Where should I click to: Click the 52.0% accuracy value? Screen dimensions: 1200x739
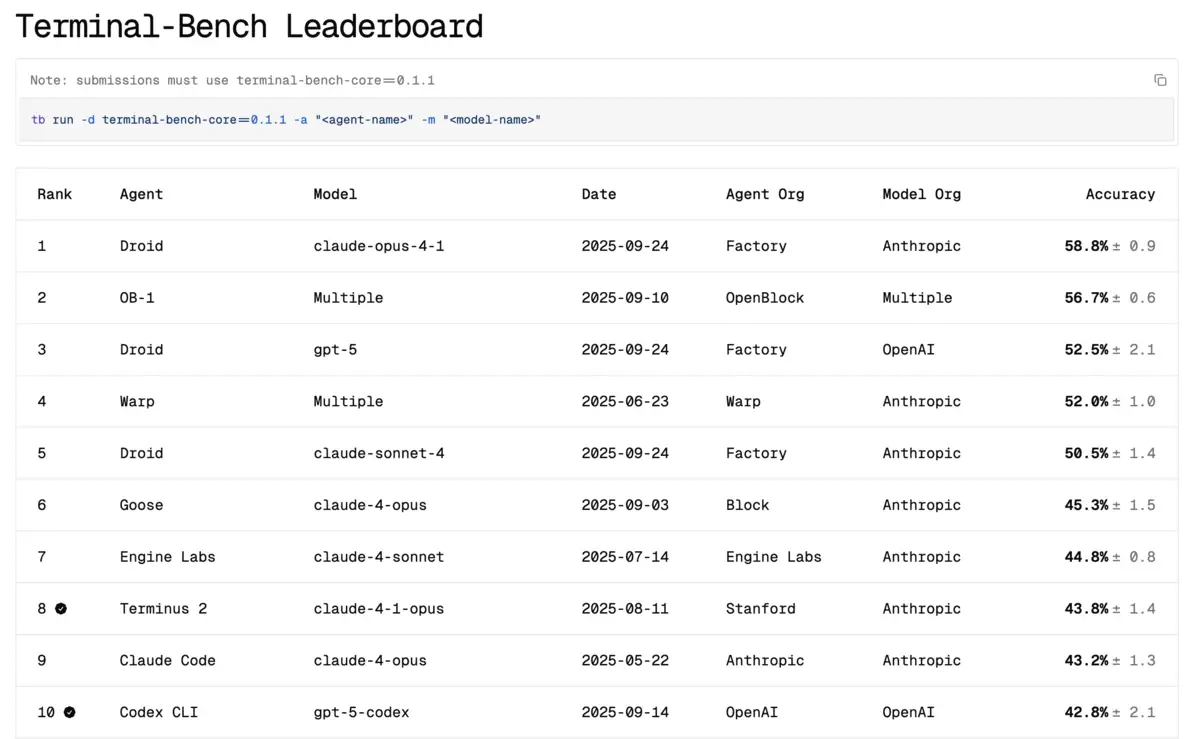[x=1086, y=402]
